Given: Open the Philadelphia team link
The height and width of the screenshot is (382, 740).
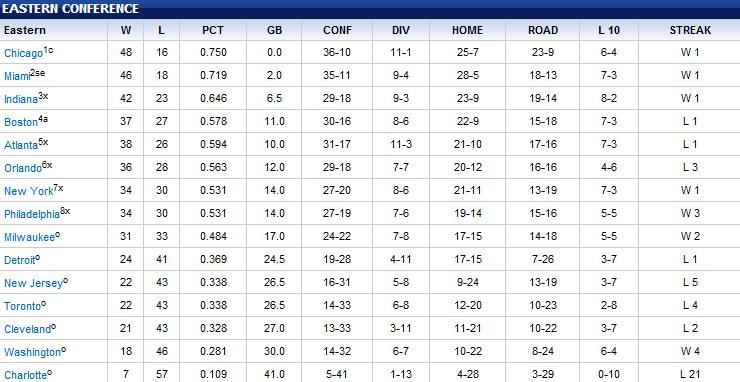Looking at the screenshot, I should click(32, 214).
